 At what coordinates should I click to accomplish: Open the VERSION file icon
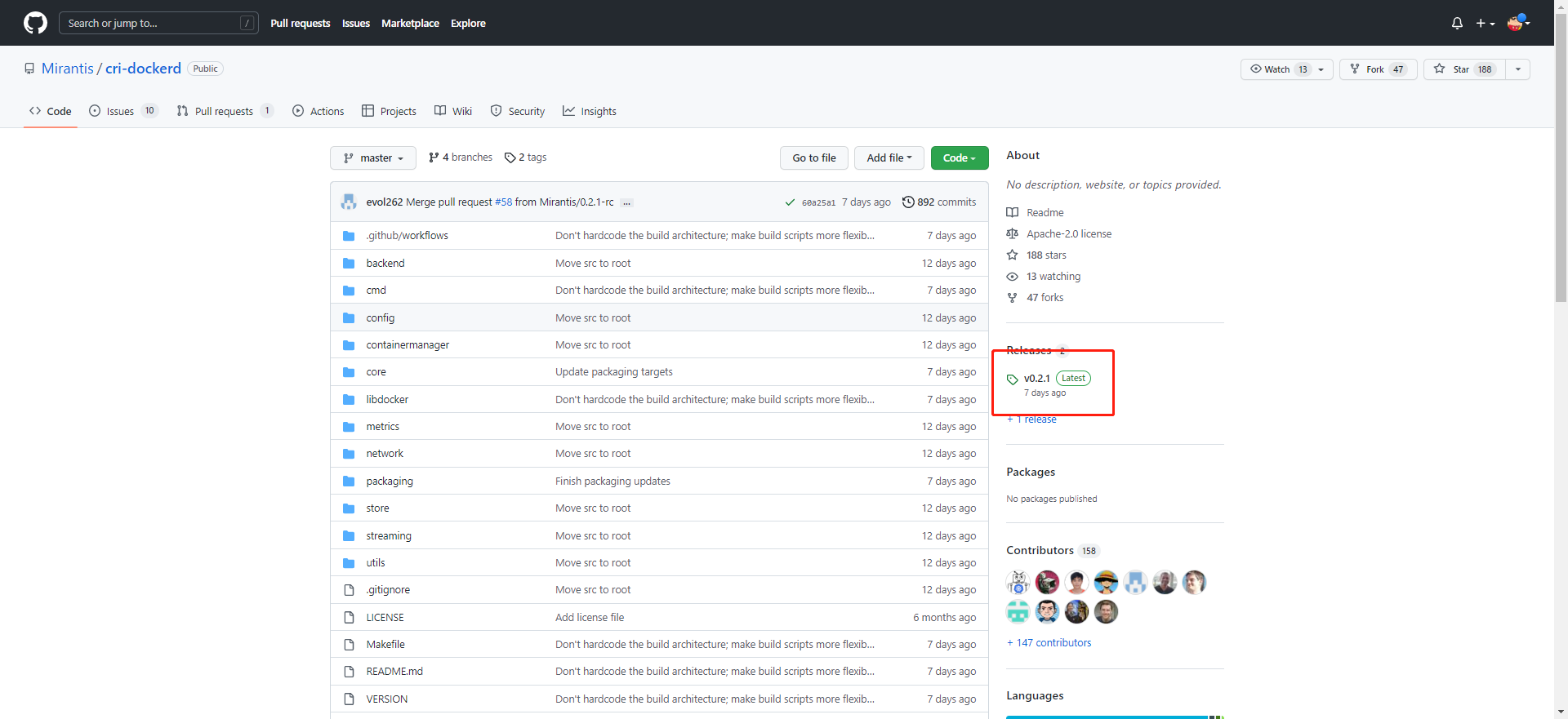click(349, 699)
